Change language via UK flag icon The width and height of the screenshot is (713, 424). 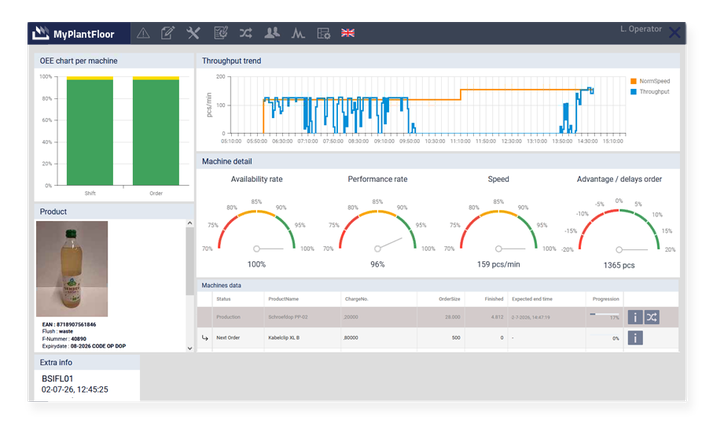[x=348, y=33]
